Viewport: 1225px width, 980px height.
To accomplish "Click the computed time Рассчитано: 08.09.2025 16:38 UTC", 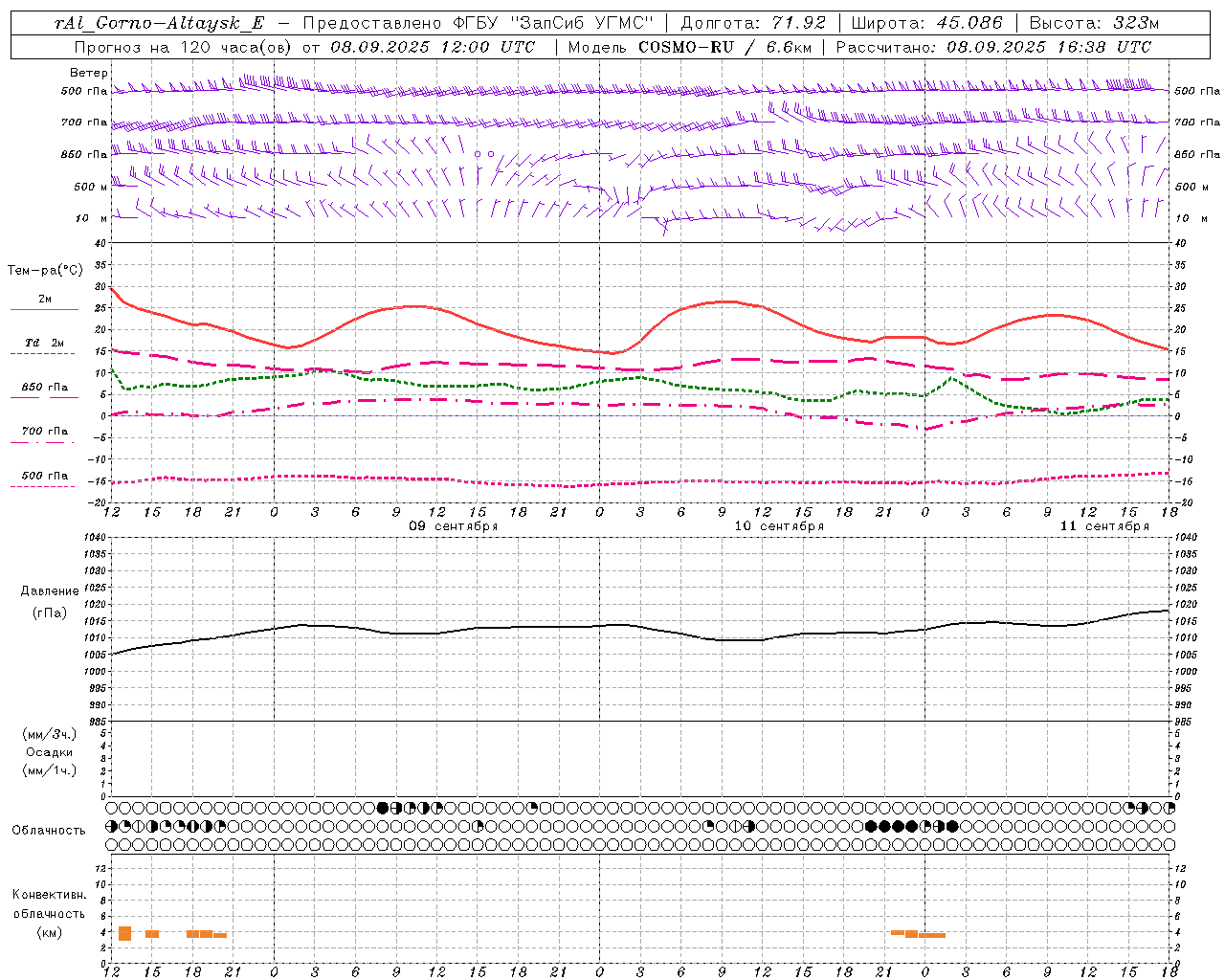I will coord(993,47).
